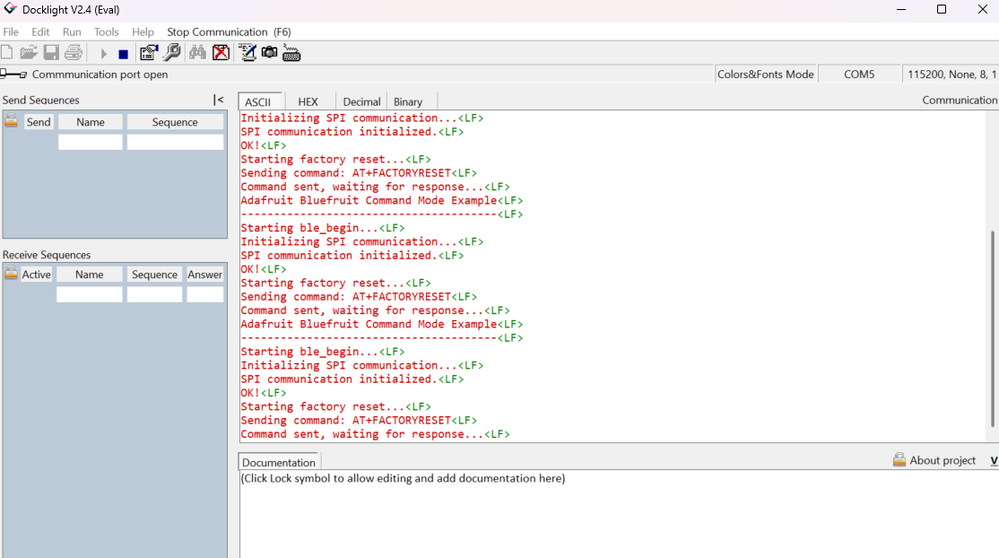The width and height of the screenshot is (999, 558).
Task: Click the Print printer icon
Action: pos(73,53)
